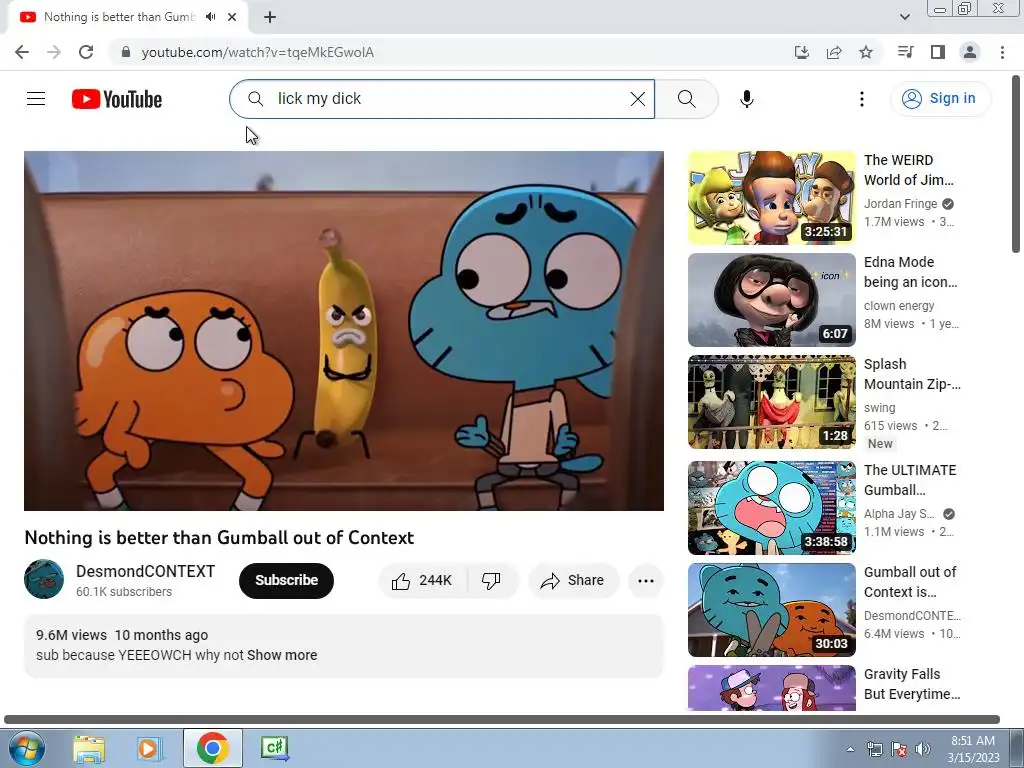Open Jordan Fringe channel name
1024x768 pixels.
pyautogui.click(x=900, y=204)
